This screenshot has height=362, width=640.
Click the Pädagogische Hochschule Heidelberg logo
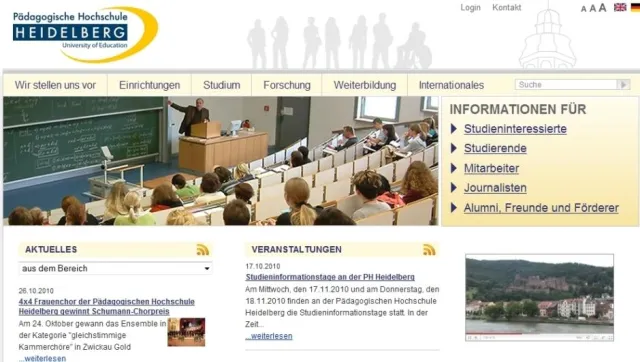tap(85, 34)
